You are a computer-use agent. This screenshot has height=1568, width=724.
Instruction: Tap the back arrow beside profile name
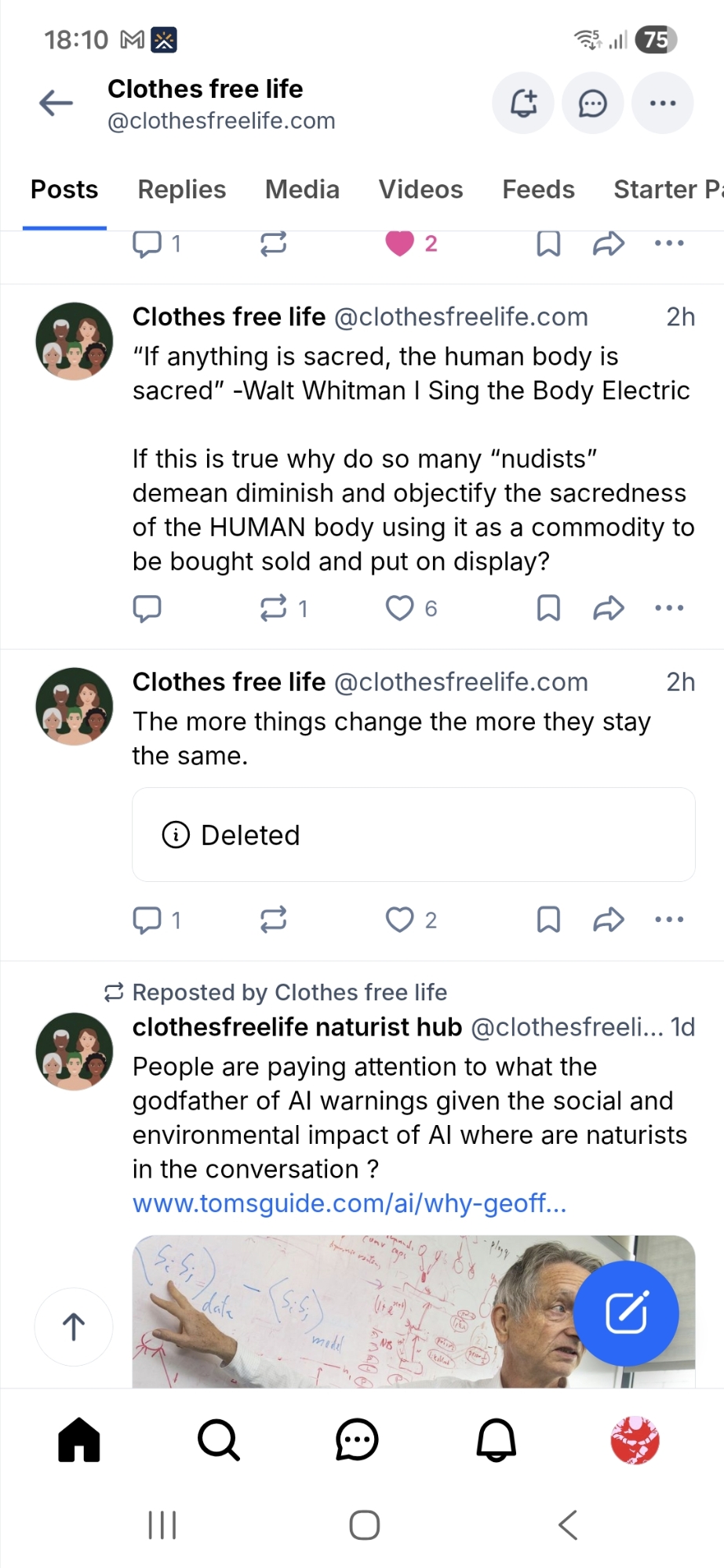56,103
